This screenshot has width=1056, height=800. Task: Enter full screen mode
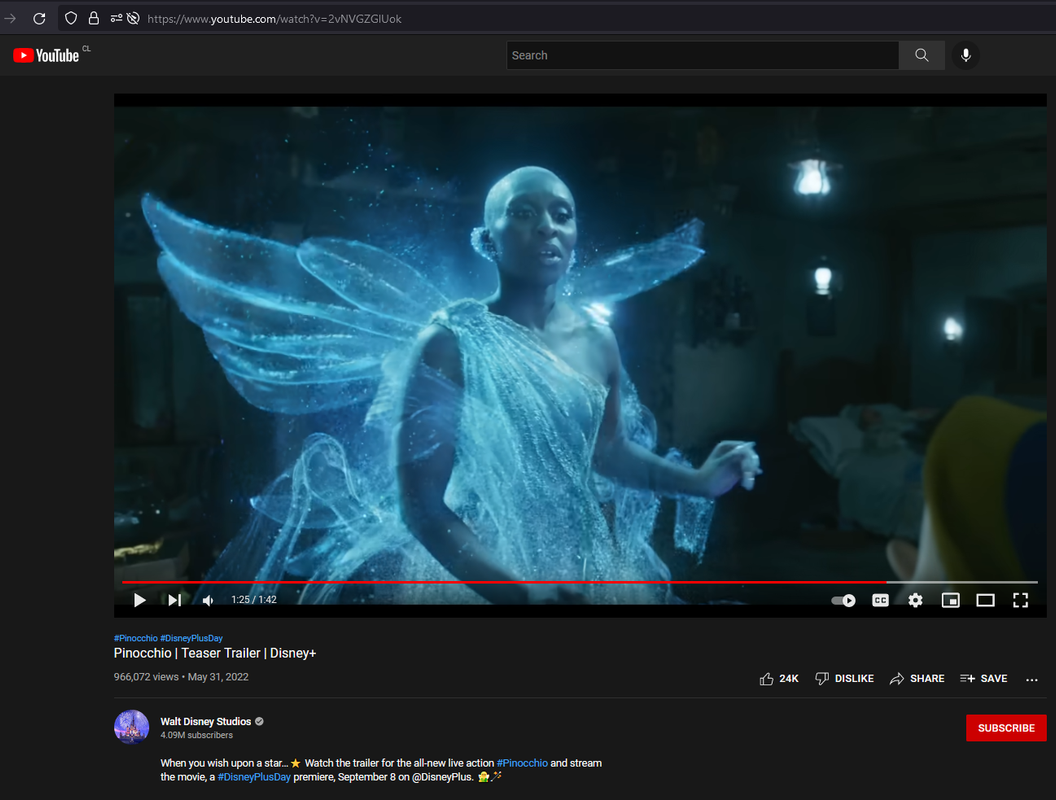click(x=1020, y=600)
